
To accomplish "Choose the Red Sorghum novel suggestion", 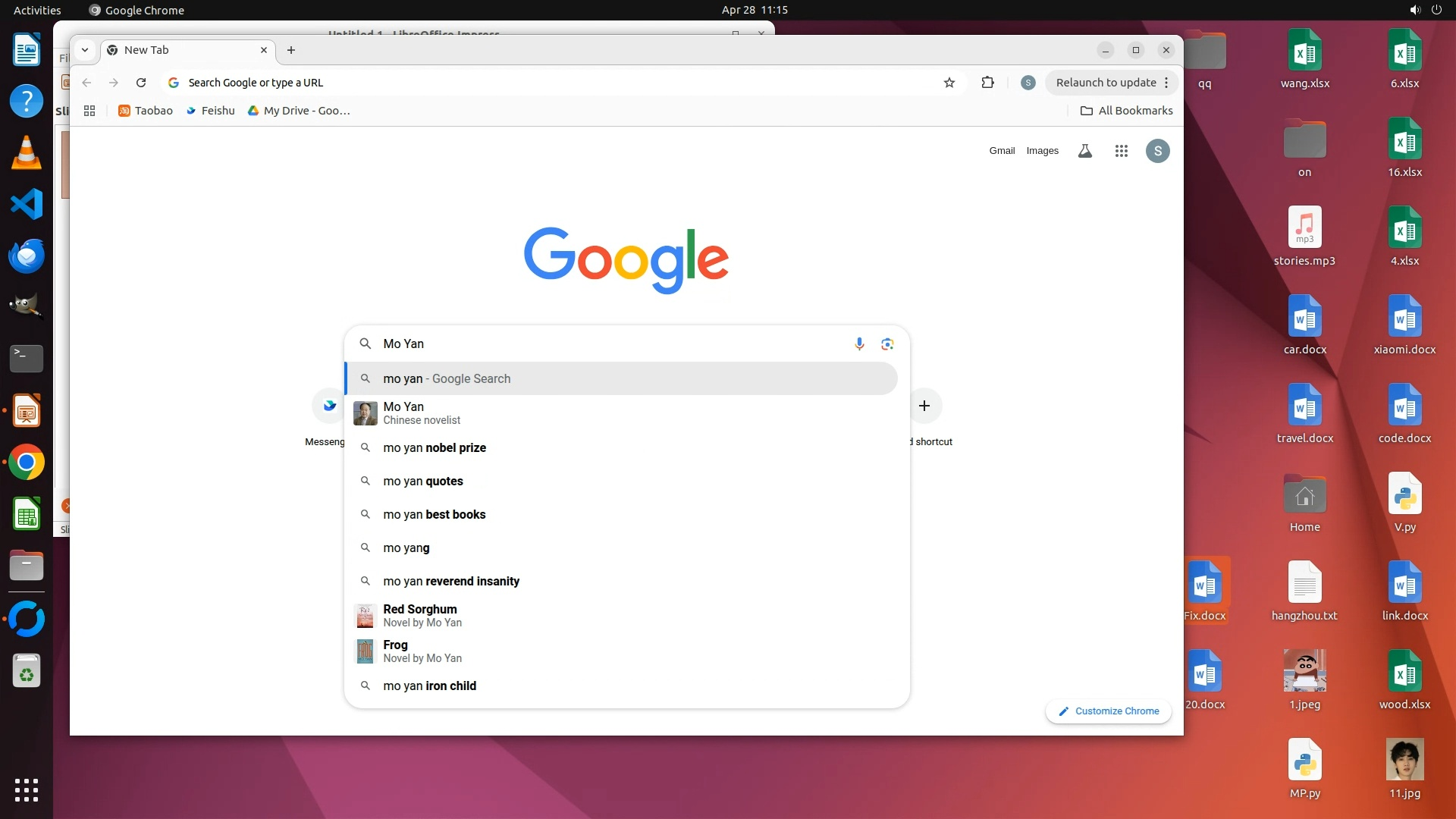I will click(x=420, y=615).
